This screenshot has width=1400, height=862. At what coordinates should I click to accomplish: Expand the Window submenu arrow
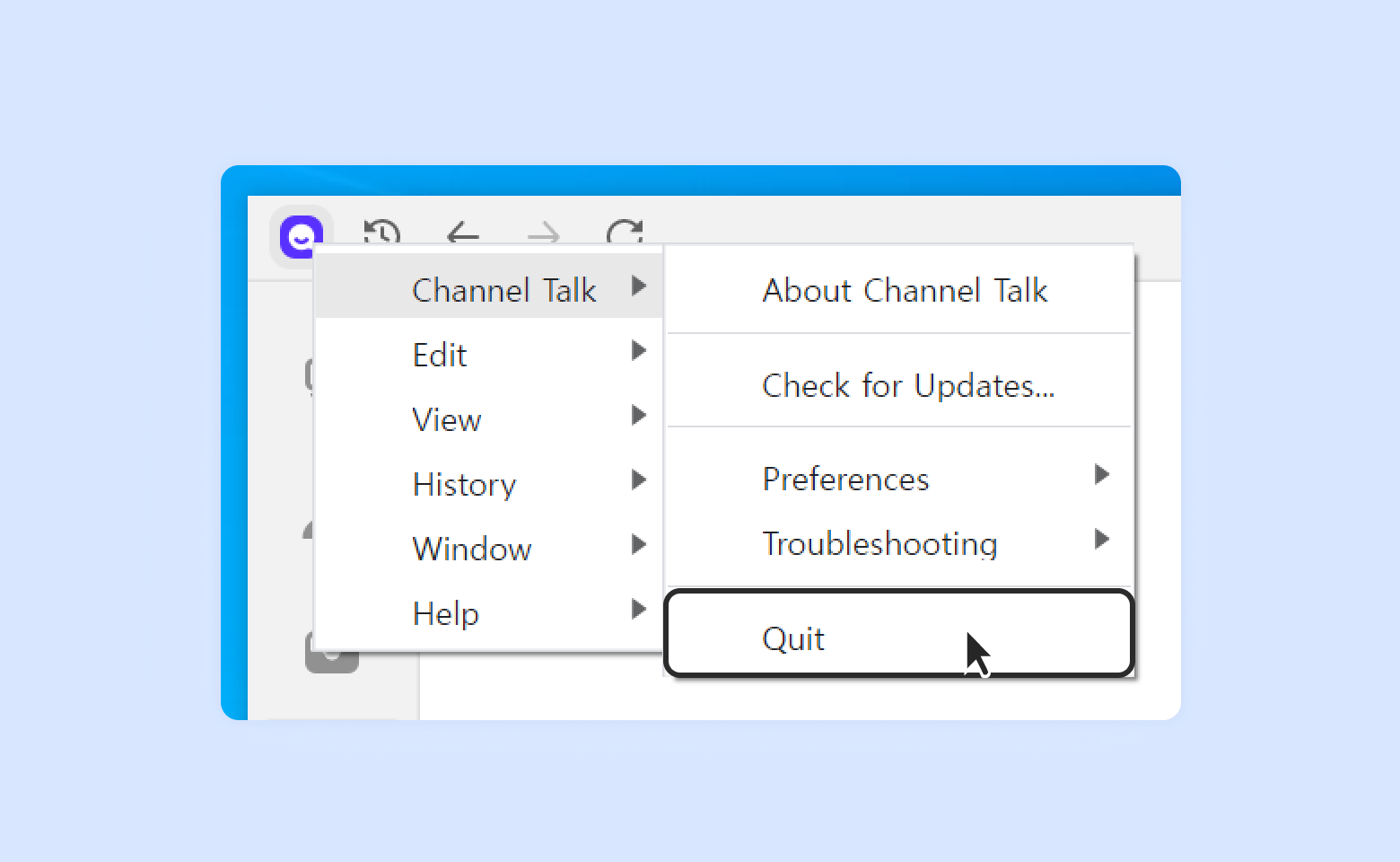point(639,545)
